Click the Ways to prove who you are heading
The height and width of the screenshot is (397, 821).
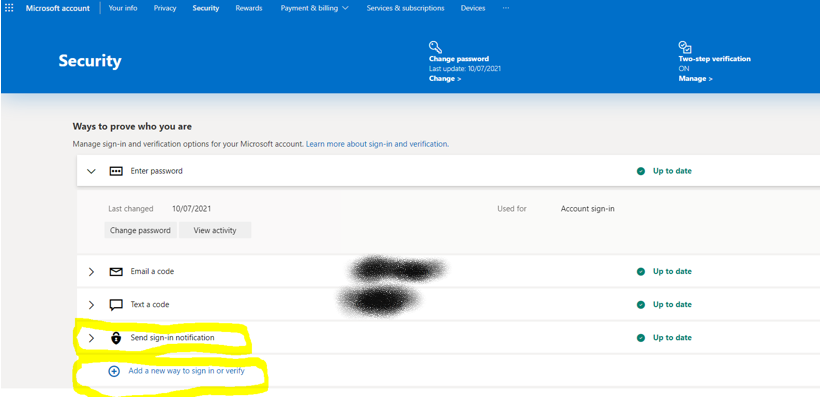(x=132, y=127)
